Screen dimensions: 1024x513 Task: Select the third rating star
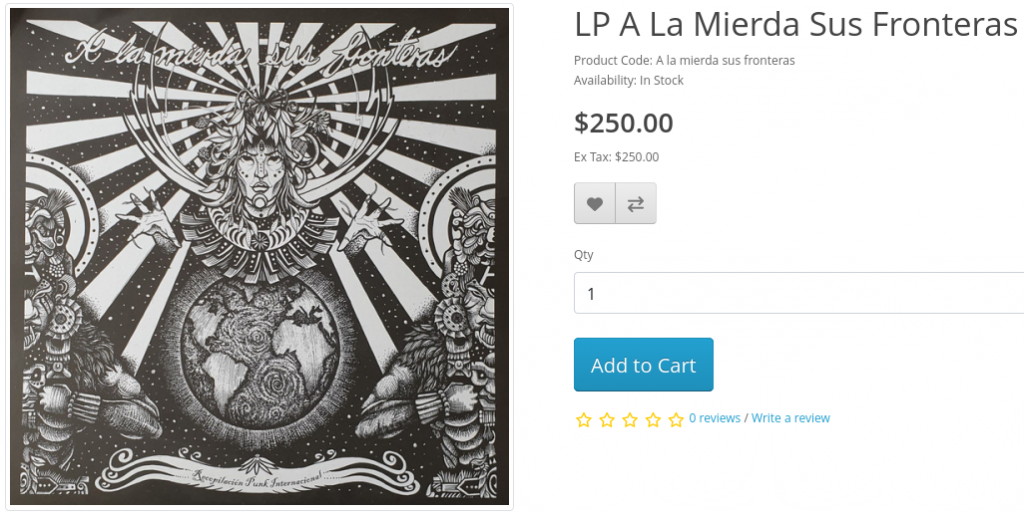630,420
